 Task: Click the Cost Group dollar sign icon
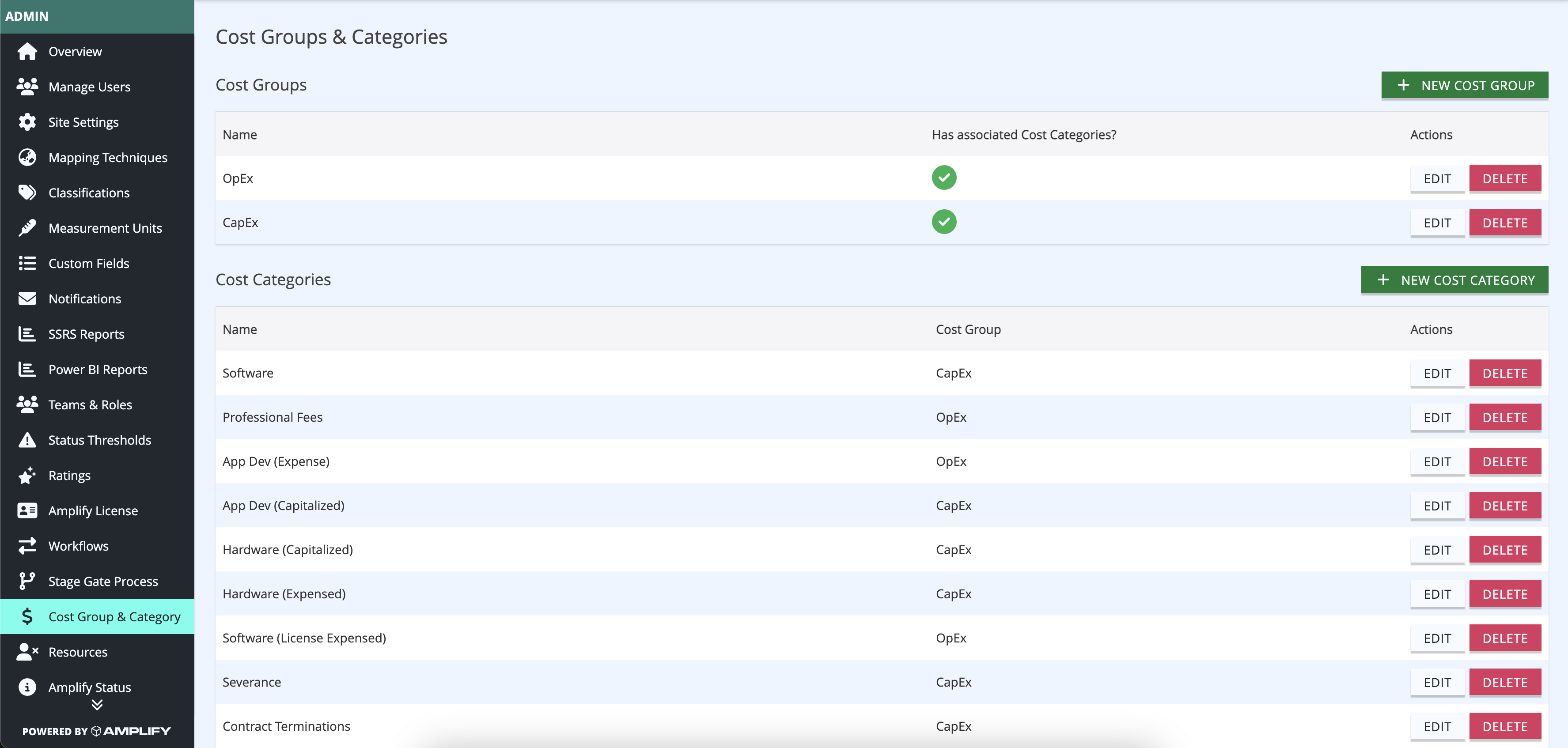tap(27, 616)
